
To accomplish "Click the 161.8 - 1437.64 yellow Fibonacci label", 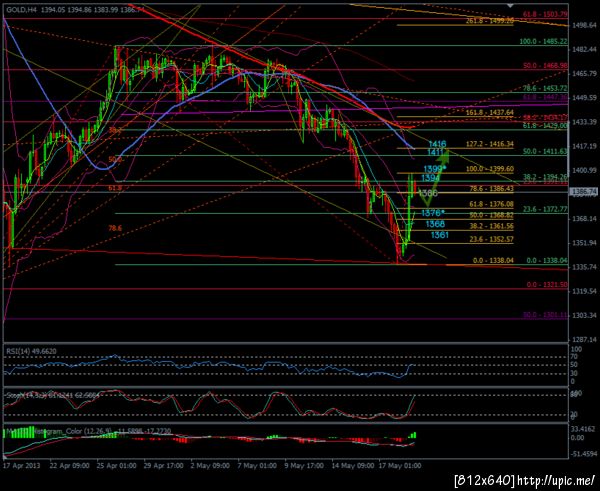I will 489,113.
